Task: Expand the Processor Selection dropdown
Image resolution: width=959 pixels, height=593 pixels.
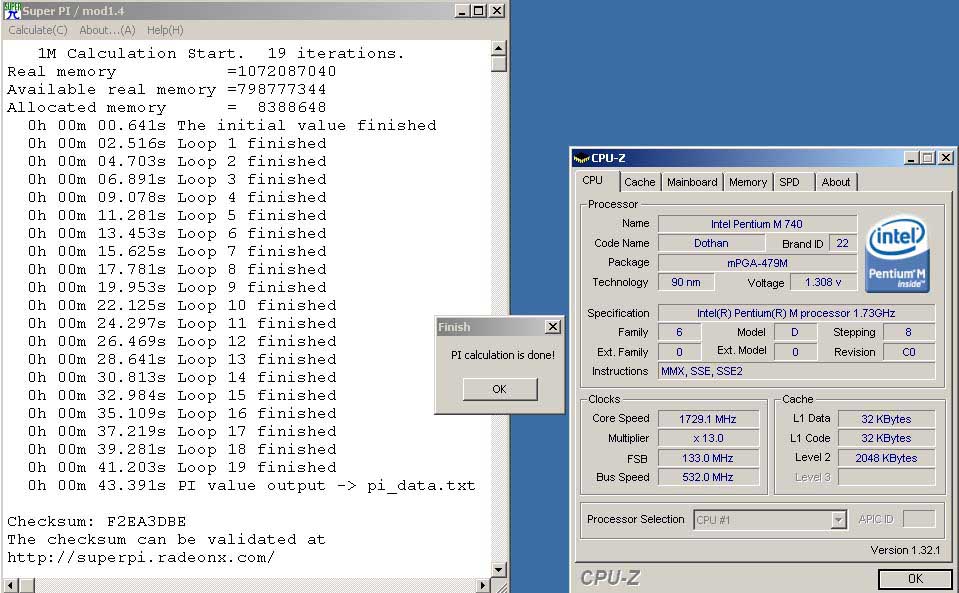Action: [839, 520]
